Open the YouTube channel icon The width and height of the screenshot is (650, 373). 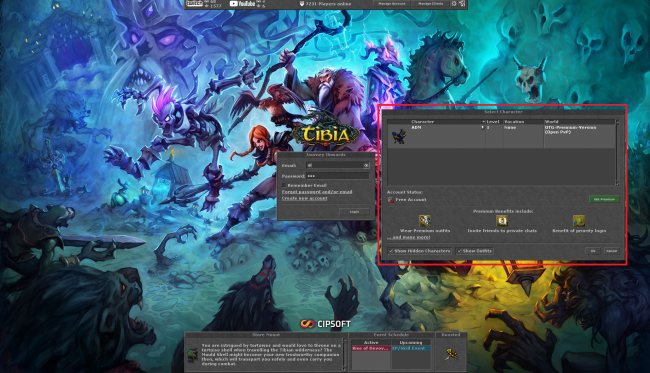click(242, 4)
